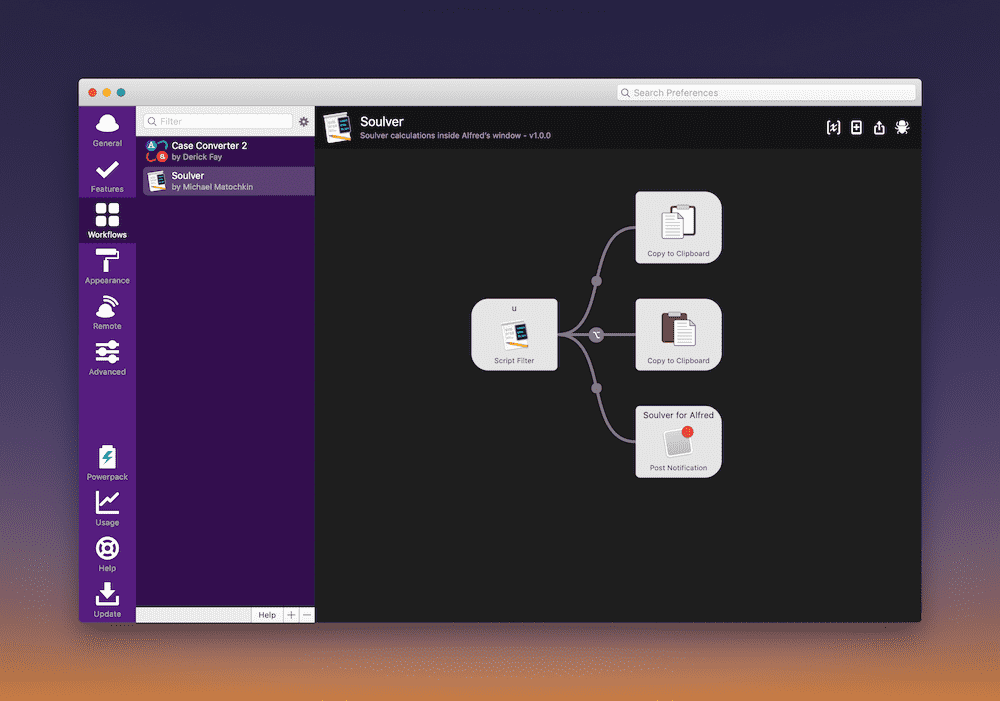
Task: Open the workflow list gear options
Action: 304,121
